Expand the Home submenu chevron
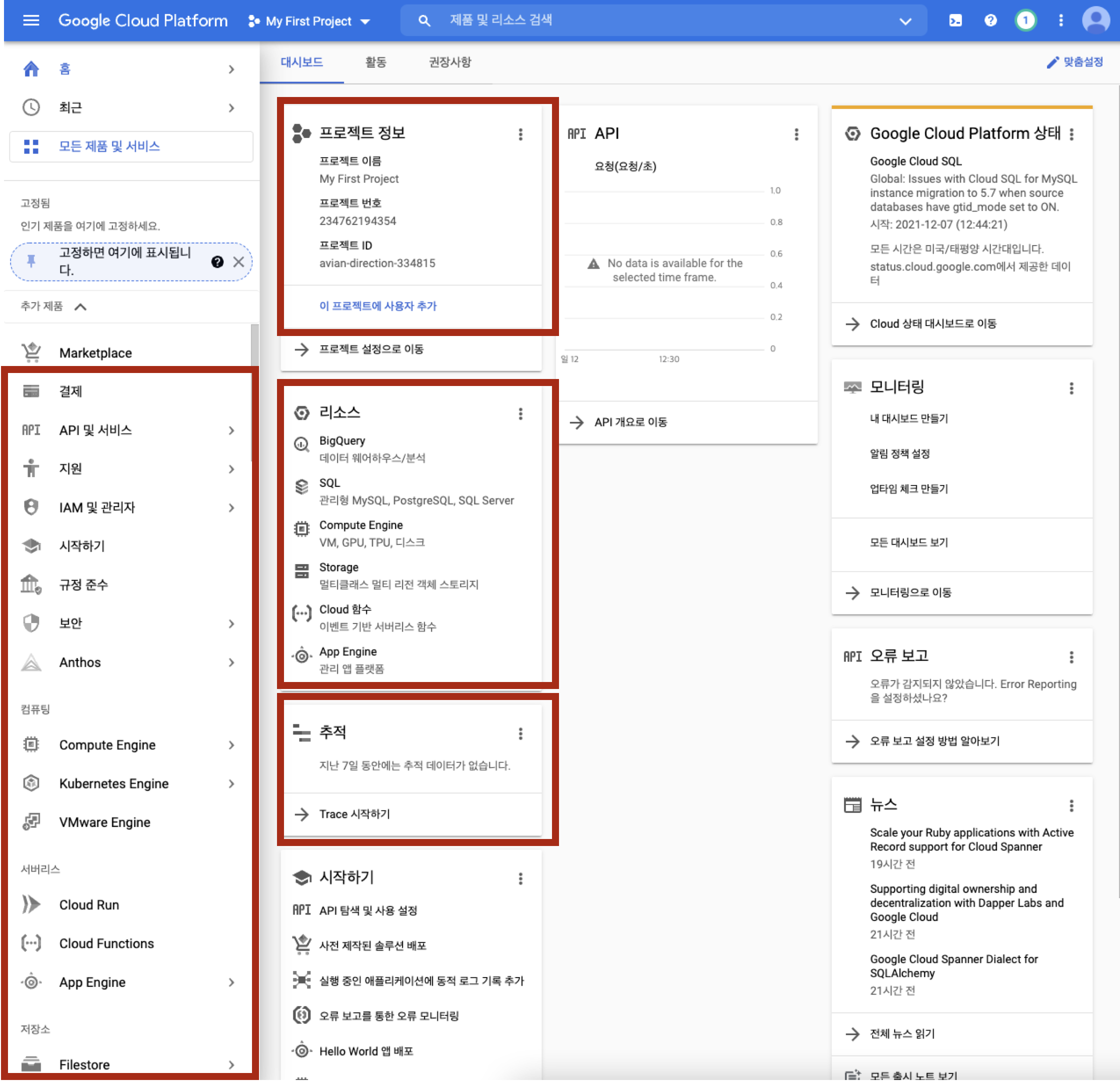The height and width of the screenshot is (1081, 1120). tap(231, 69)
